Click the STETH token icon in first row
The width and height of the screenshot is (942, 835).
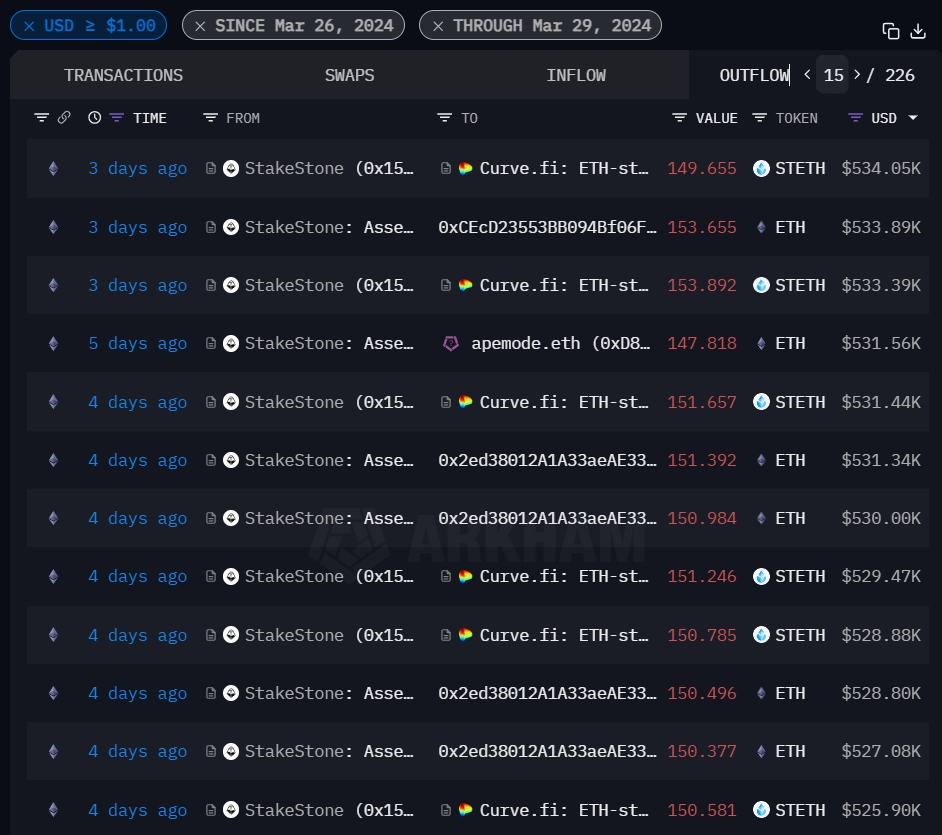click(x=762, y=169)
